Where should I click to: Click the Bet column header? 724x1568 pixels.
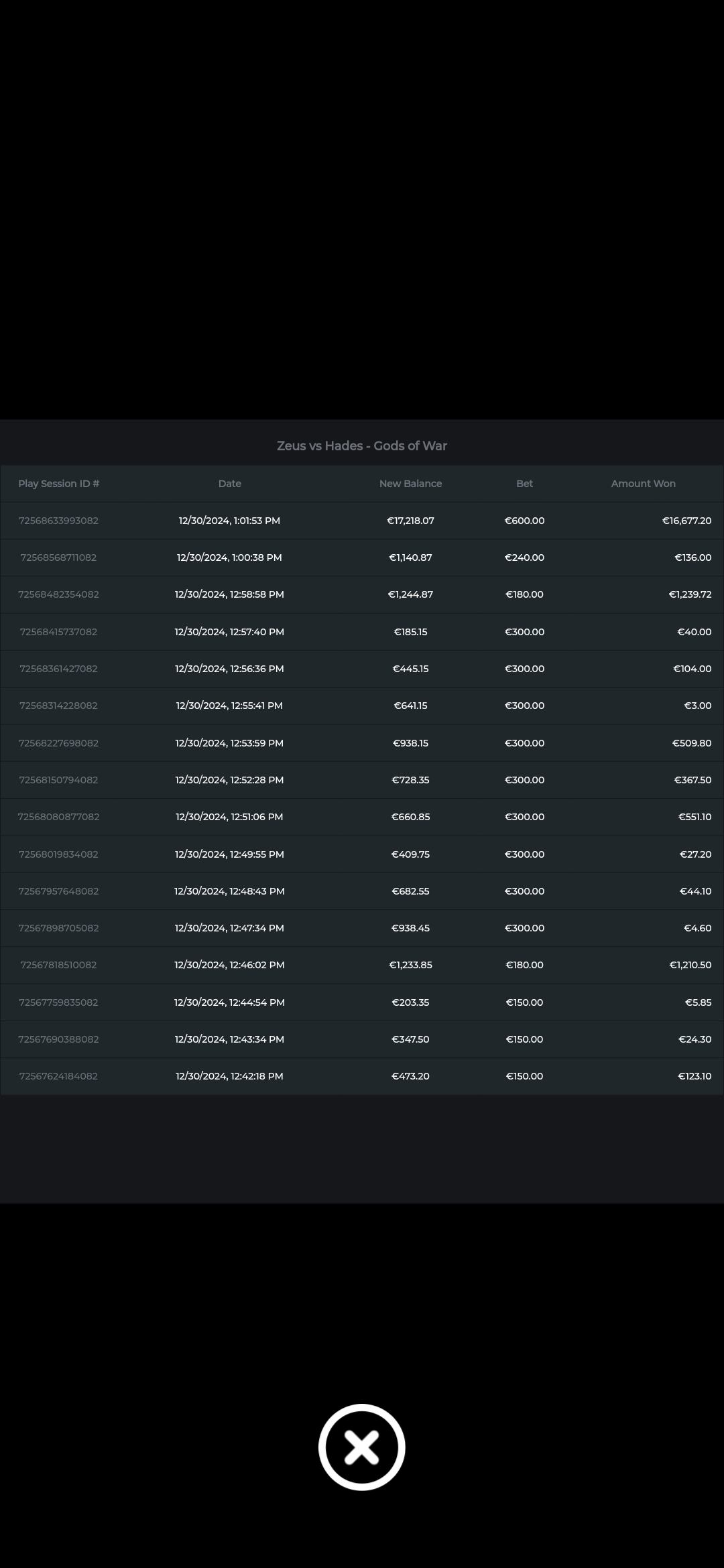coord(524,483)
